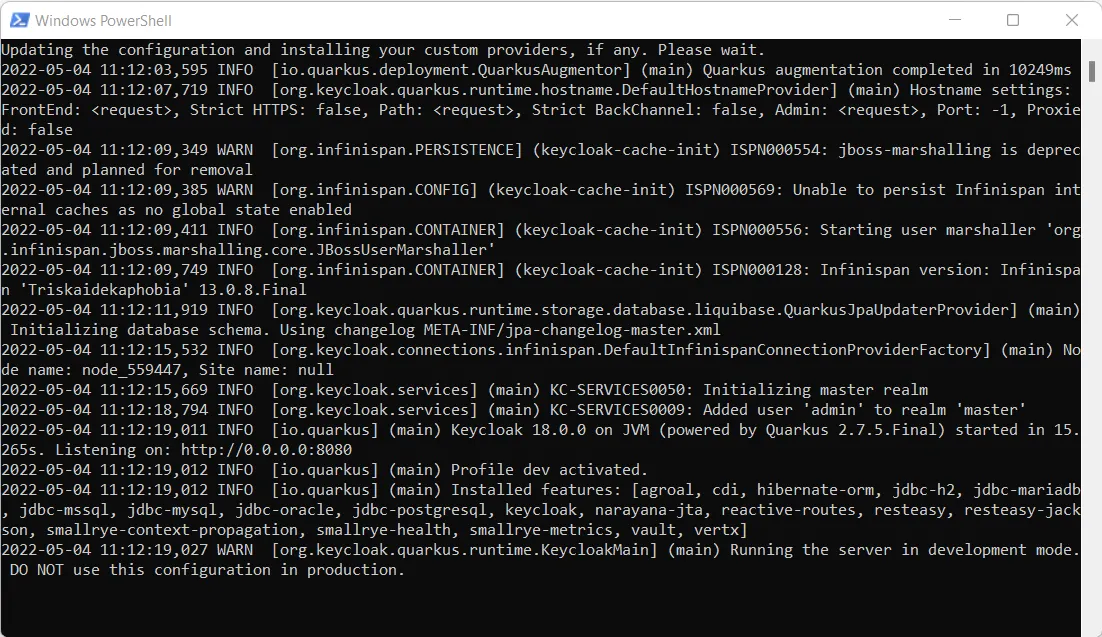Screen dimensions: 1102x637
Task: Click the 'Windows PowerShell' title text
Action: [x=103, y=21]
